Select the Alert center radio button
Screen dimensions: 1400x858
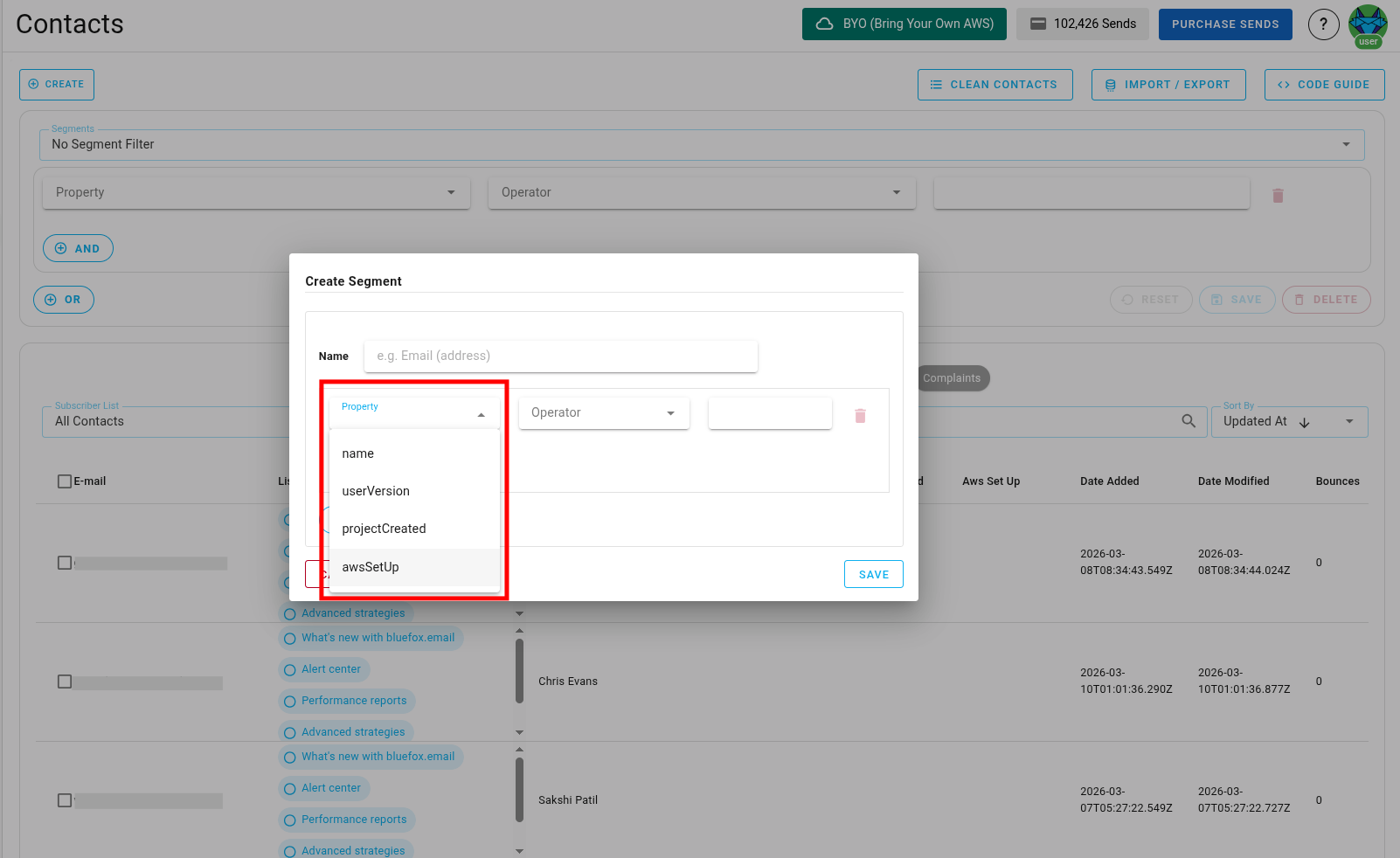tap(289, 669)
